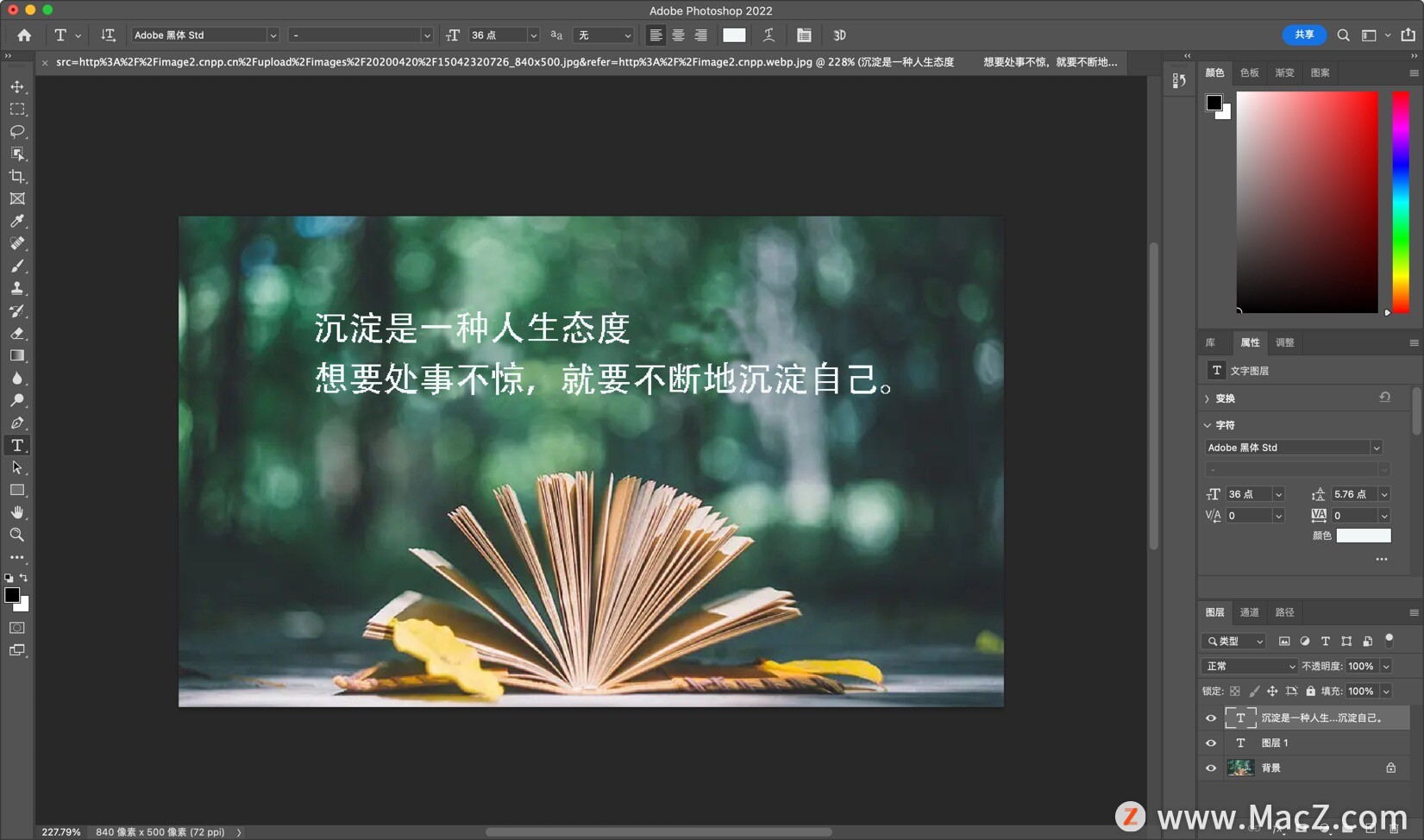
Task: Click the 共享 share button
Action: 1303,34
